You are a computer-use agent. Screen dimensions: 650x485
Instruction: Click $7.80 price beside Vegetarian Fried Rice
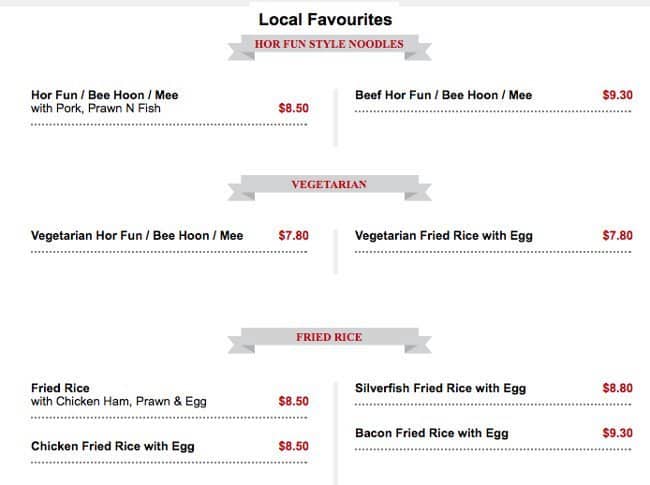click(617, 235)
